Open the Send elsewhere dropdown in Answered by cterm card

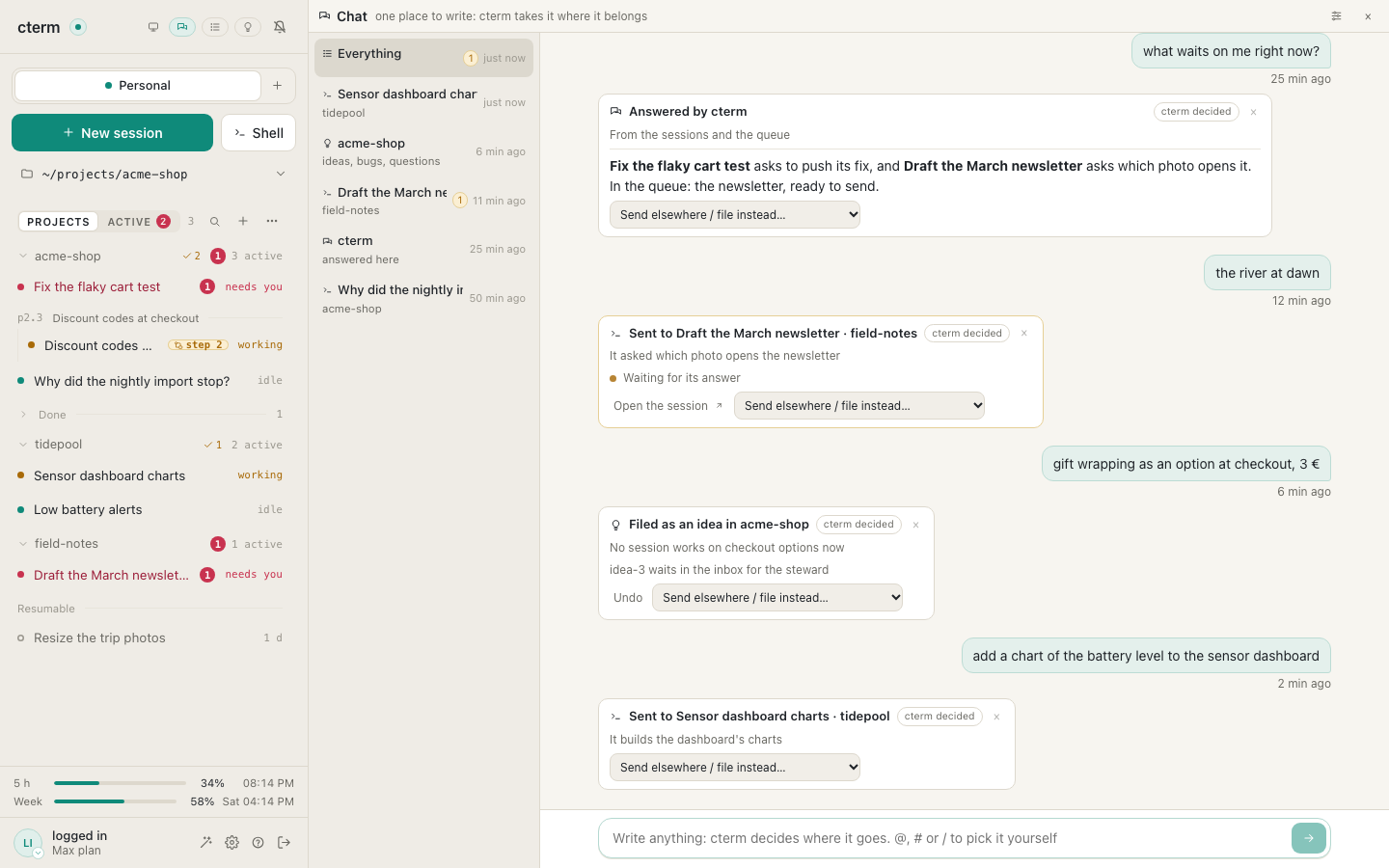735,215
